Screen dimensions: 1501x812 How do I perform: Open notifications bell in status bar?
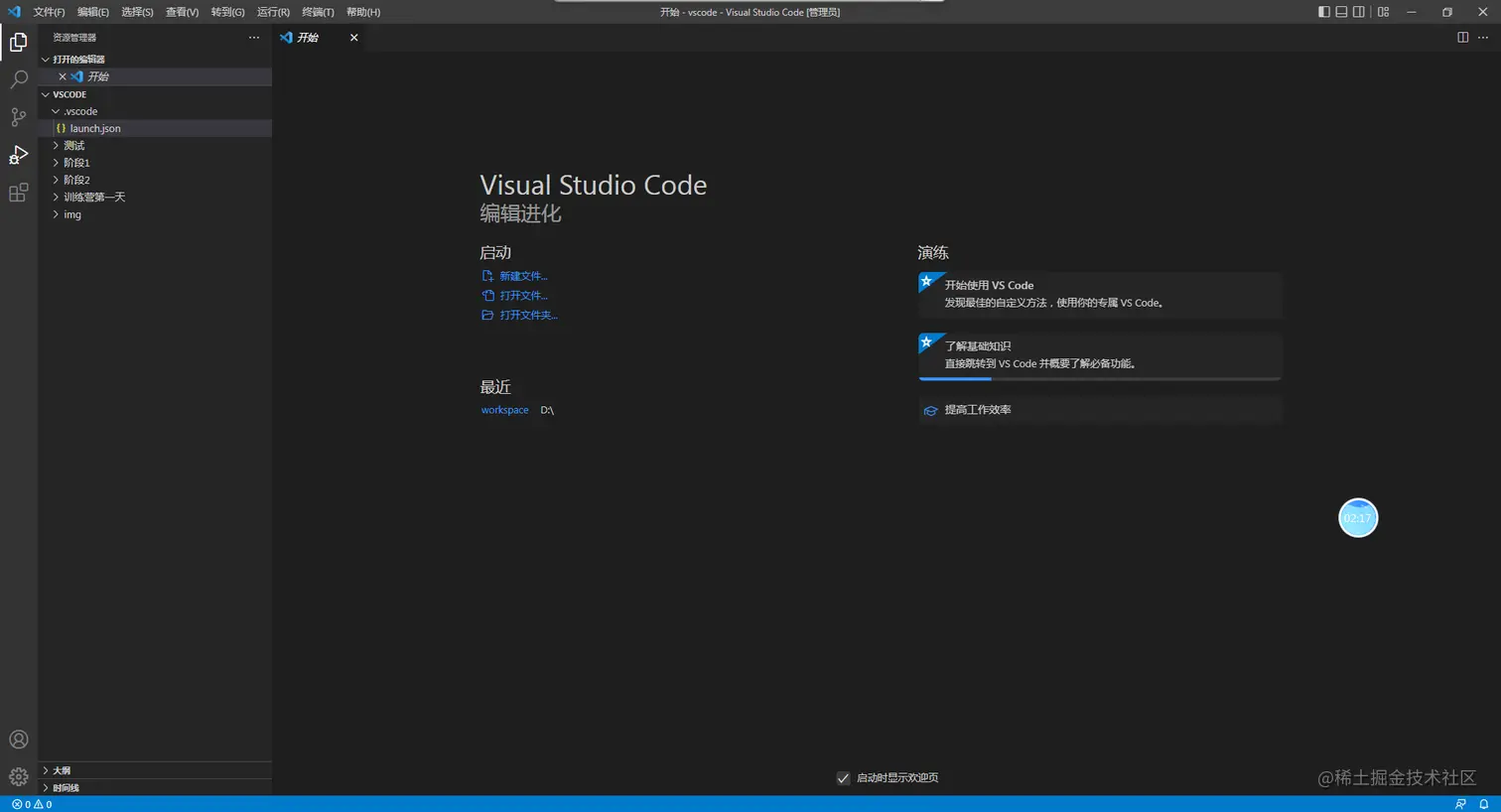(1484, 804)
